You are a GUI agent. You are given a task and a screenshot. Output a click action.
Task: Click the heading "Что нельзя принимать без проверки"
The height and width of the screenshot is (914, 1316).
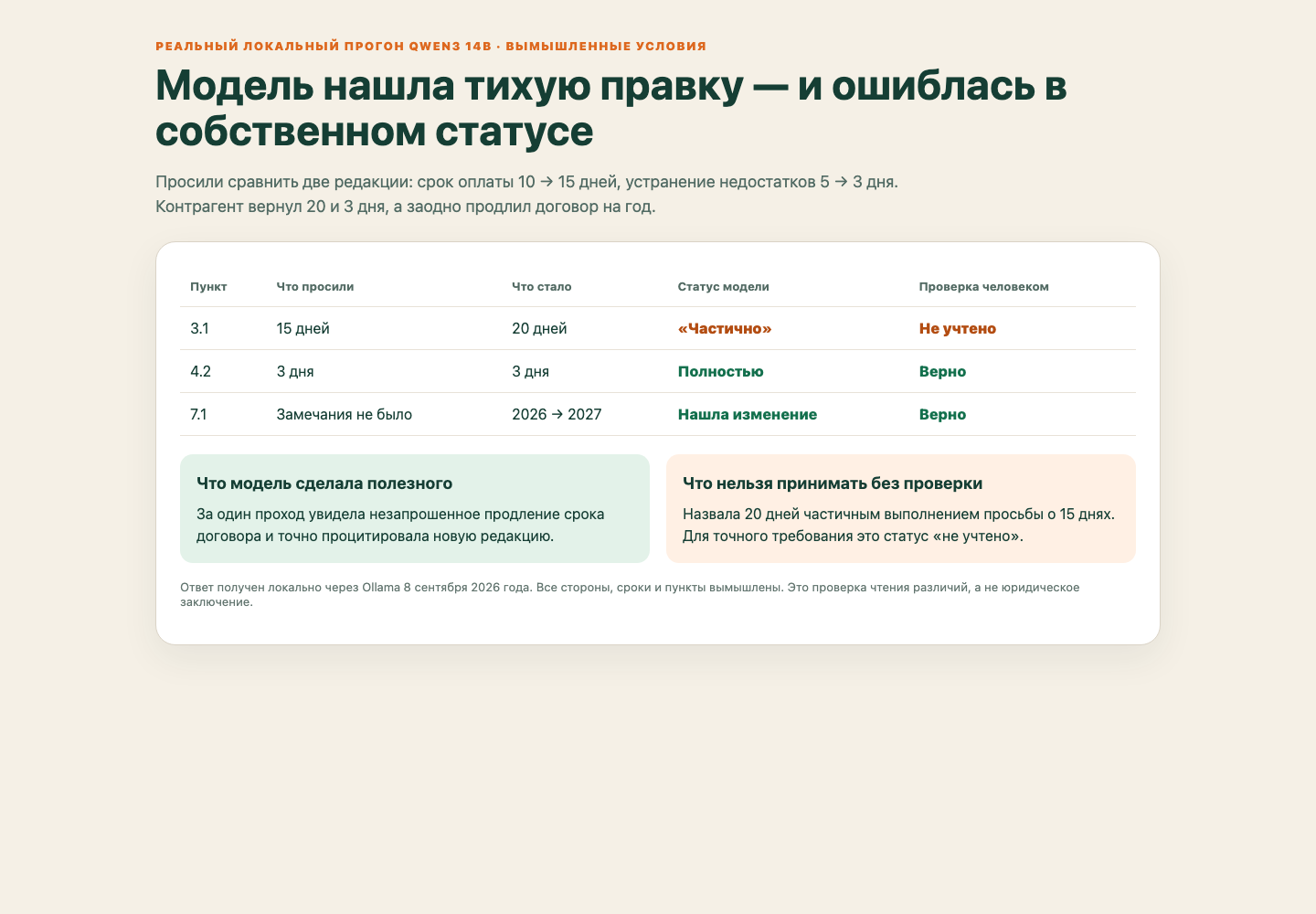[x=833, y=483]
